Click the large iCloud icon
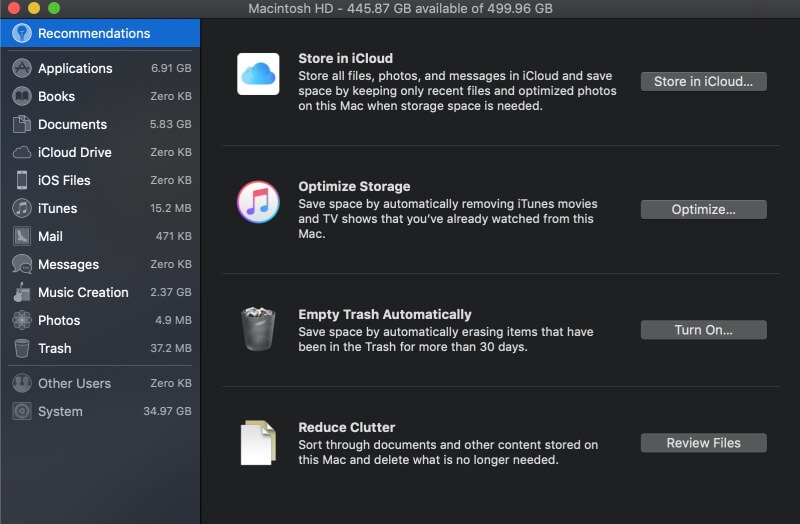The image size is (800, 524). pos(258,74)
